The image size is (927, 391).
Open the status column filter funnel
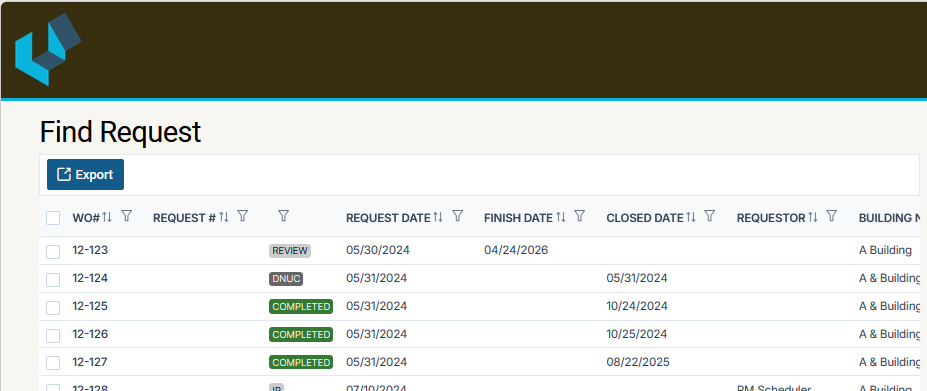[x=283, y=216]
